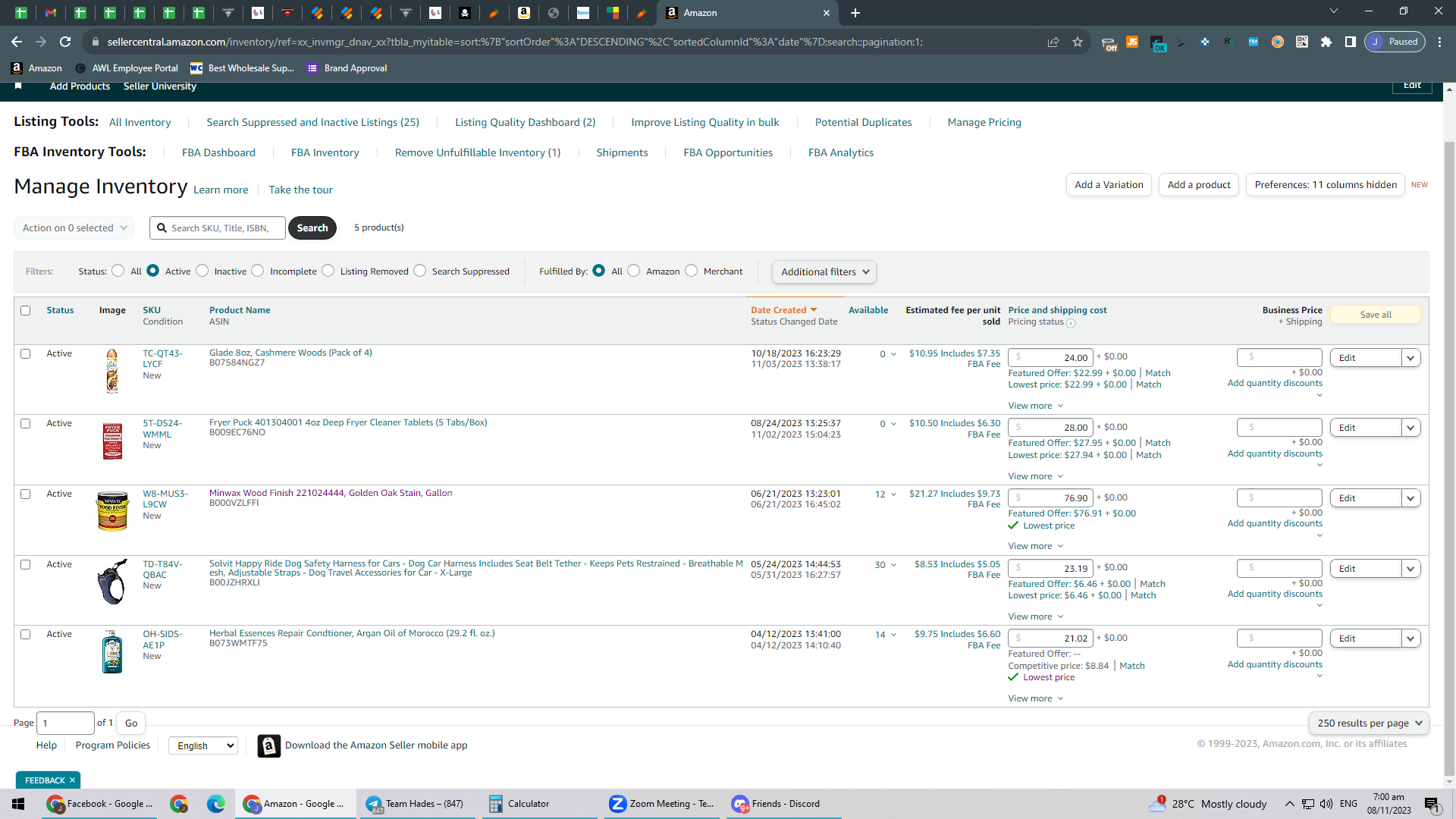Expand View more for the Minwax row

1035,546
